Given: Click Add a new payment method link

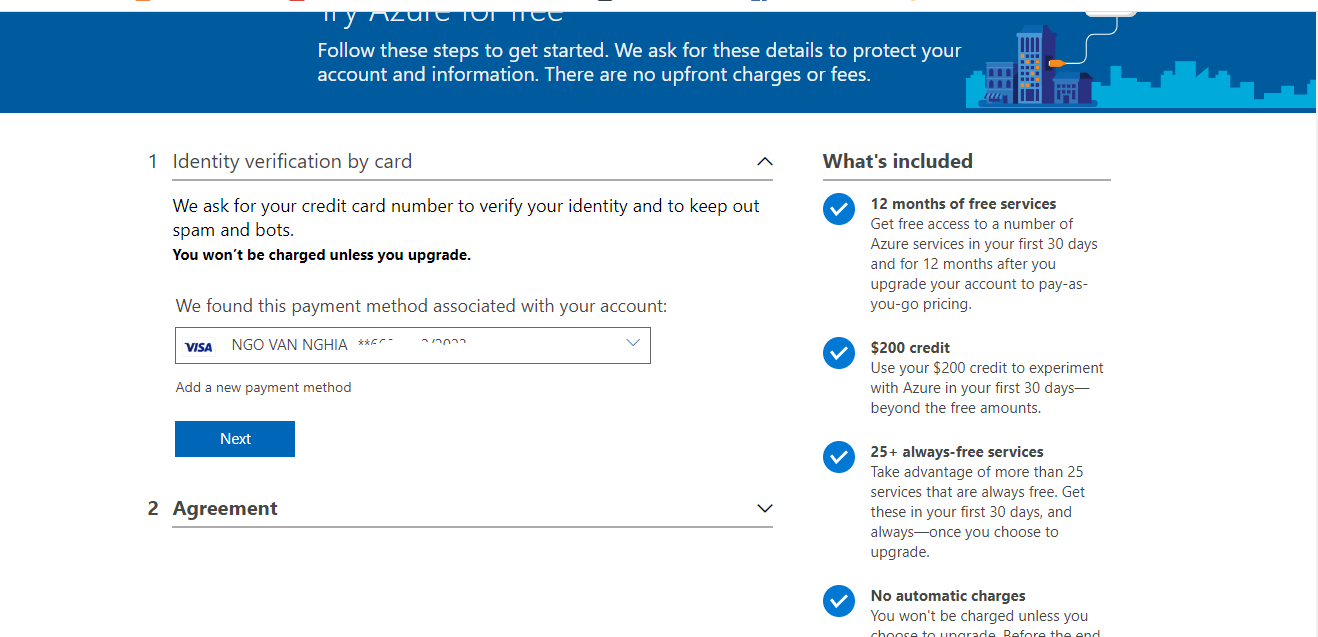Looking at the screenshot, I should click(264, 387).
